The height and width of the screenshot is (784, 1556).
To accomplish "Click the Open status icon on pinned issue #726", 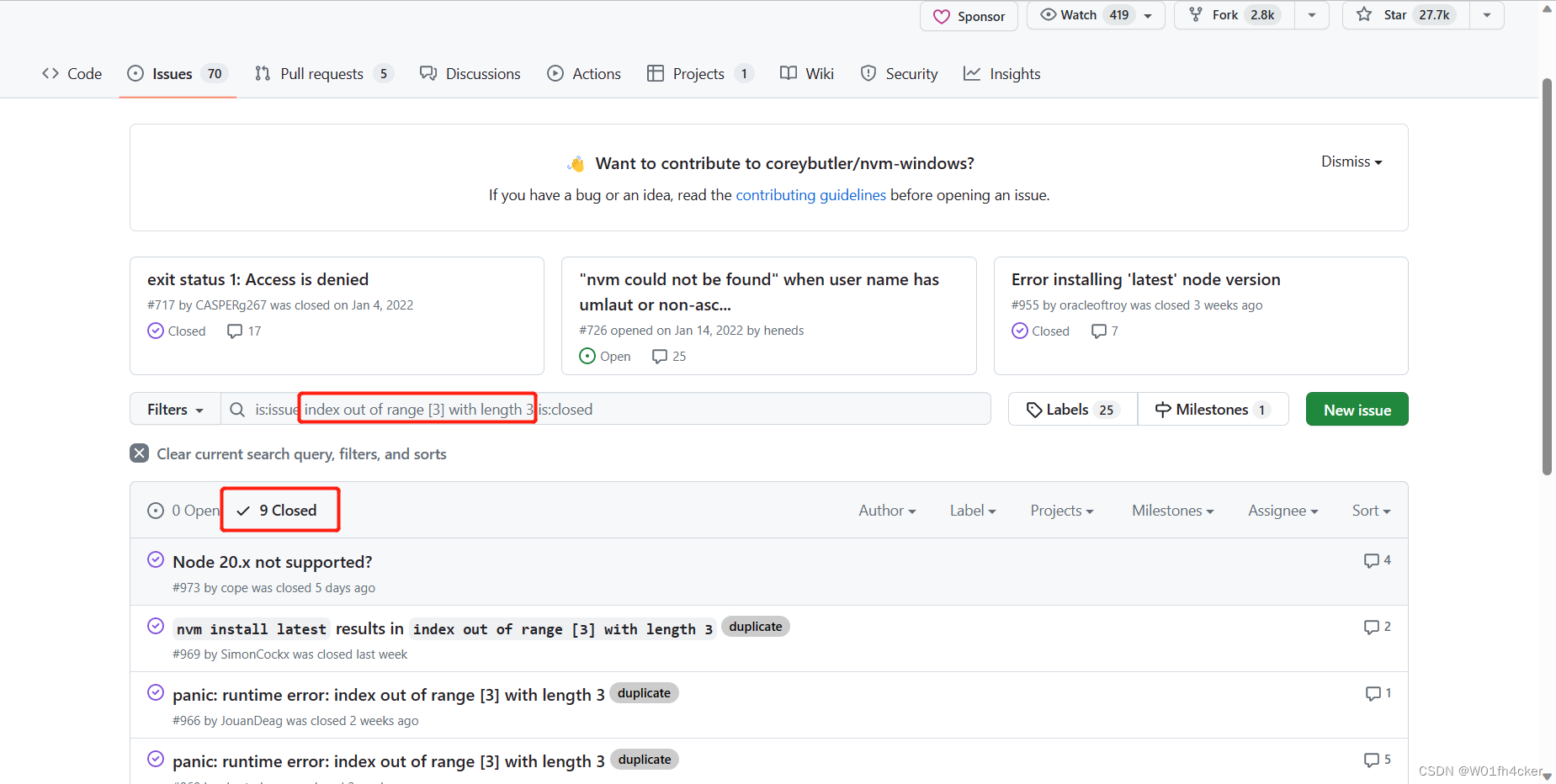I will (587, 357).
